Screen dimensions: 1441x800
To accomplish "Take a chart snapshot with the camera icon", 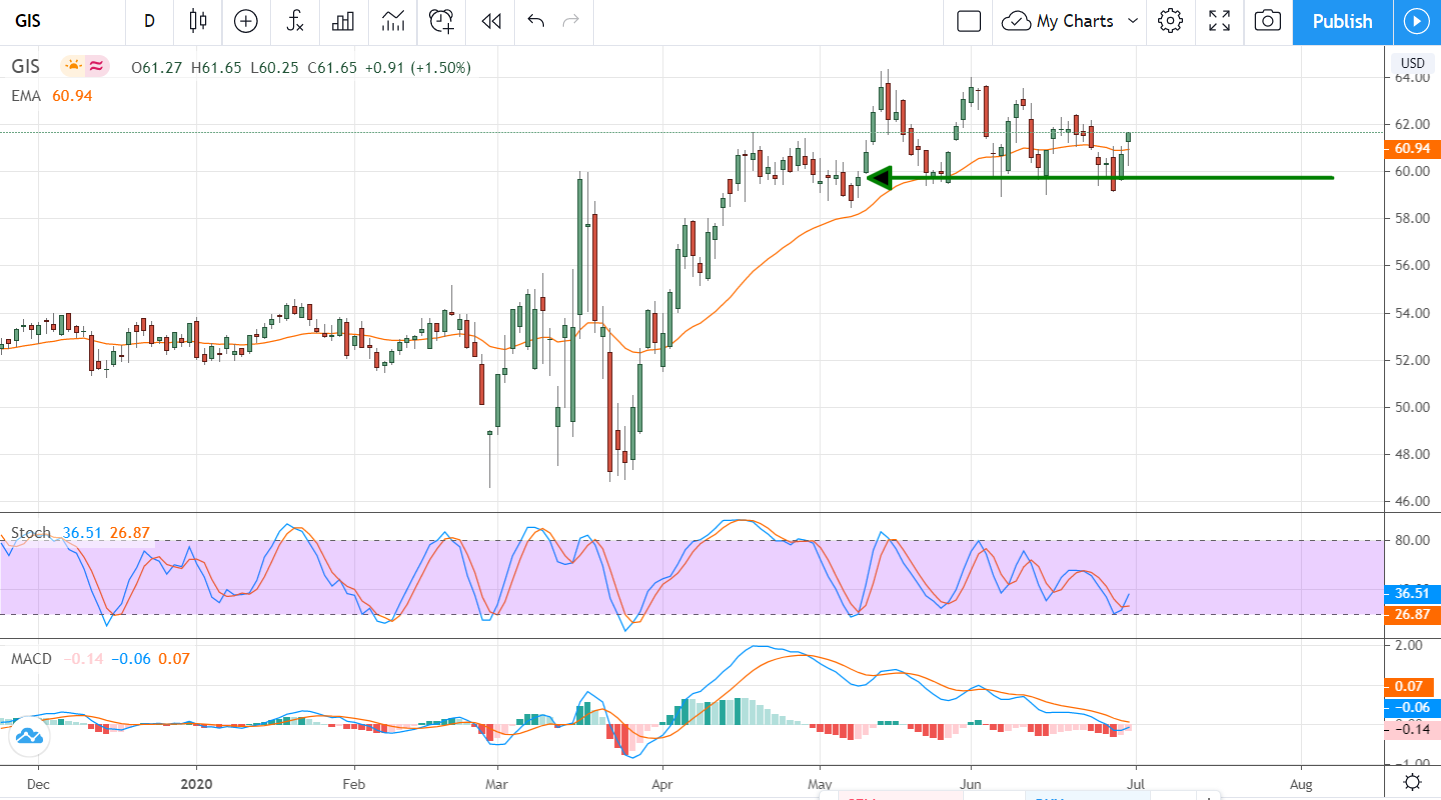I will point(1267,21).
